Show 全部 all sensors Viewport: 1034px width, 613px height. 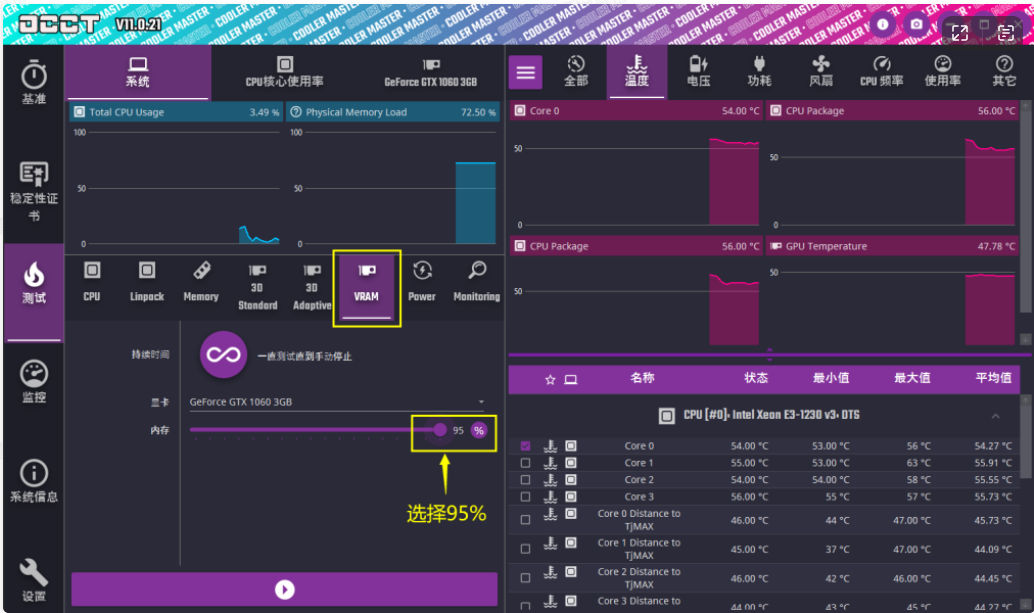pos(576,71)
